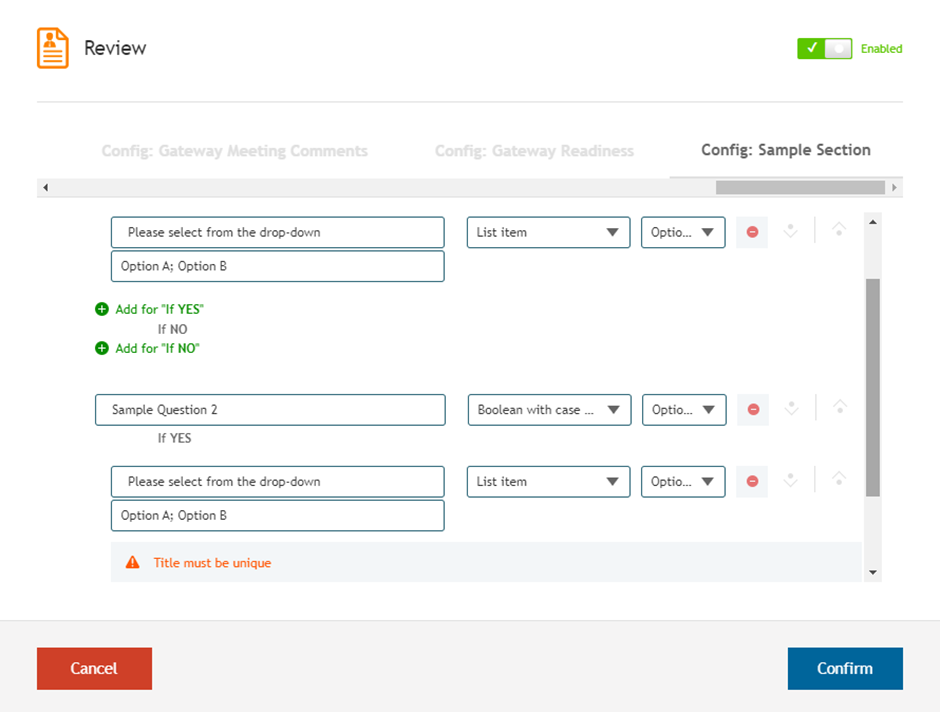Edit second 'Please select from the drop-down' title field
The image size is (940, 712).
coord(278,481)
